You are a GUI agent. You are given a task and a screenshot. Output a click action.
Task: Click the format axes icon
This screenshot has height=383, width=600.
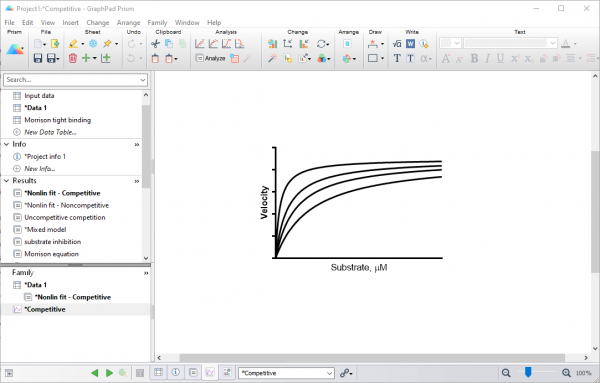(288, 44)
